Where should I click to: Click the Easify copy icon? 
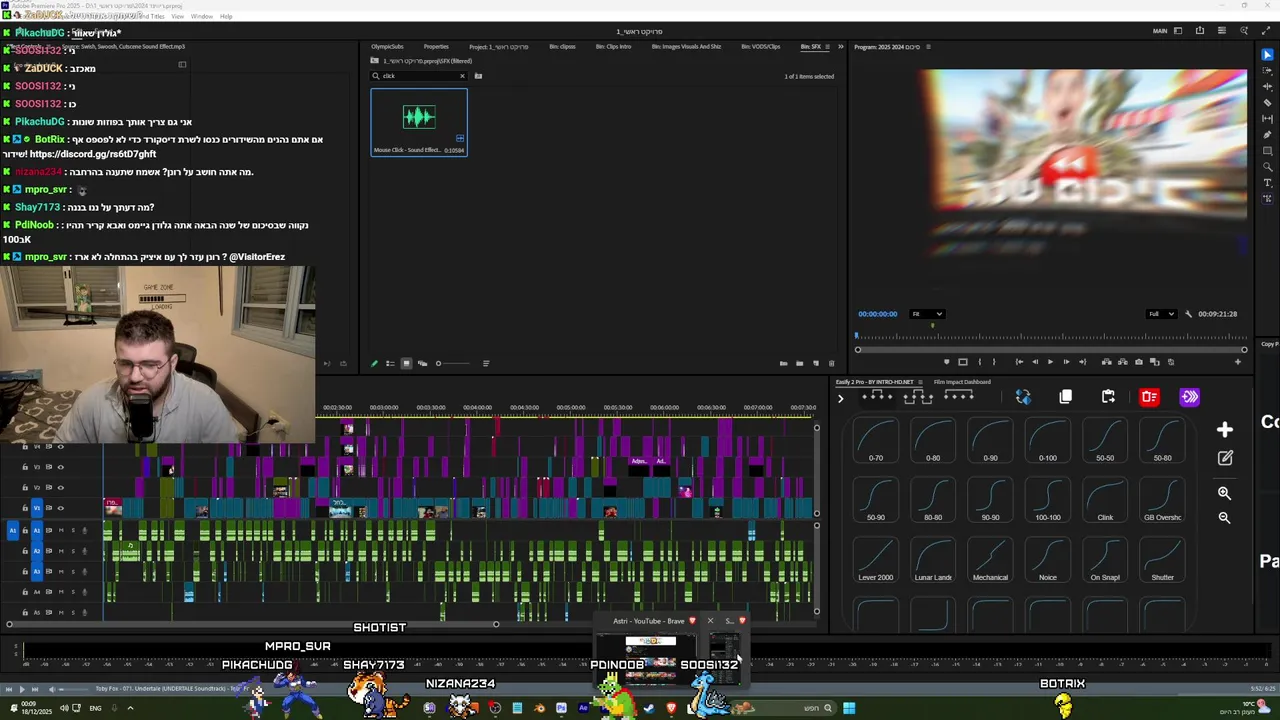tap(1066, 397)
